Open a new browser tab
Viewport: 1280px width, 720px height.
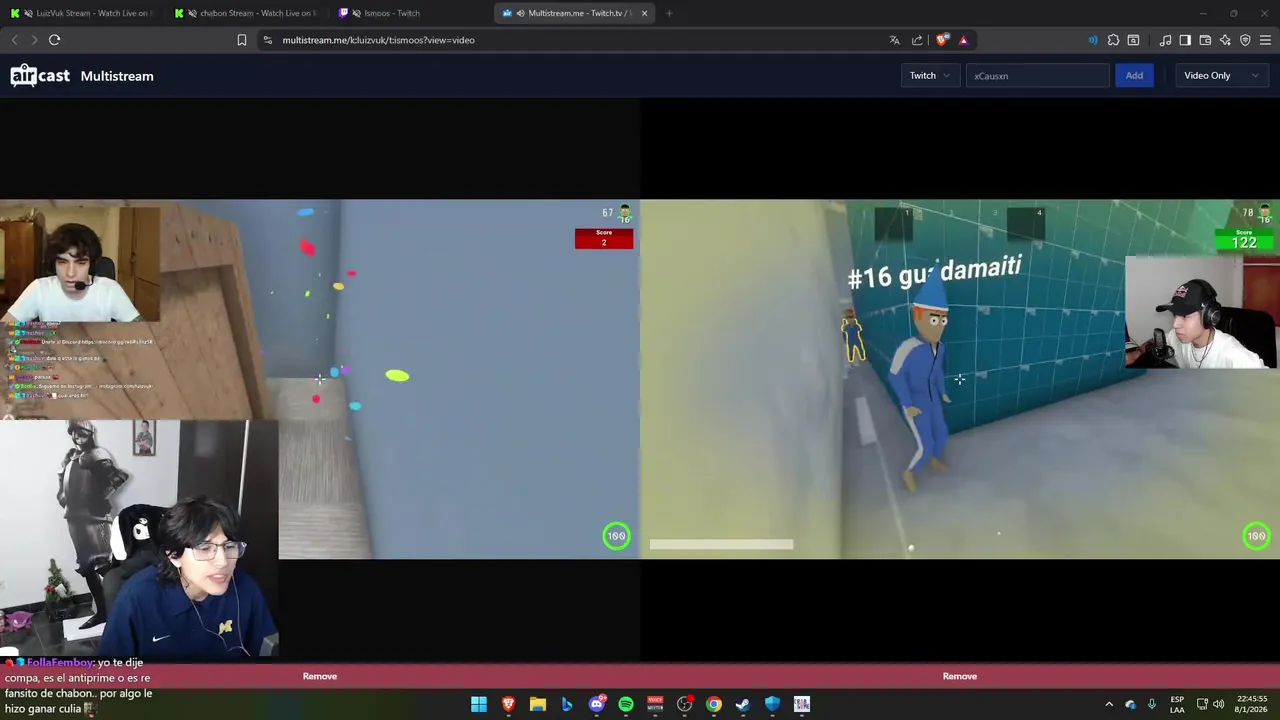pos(668,13)
